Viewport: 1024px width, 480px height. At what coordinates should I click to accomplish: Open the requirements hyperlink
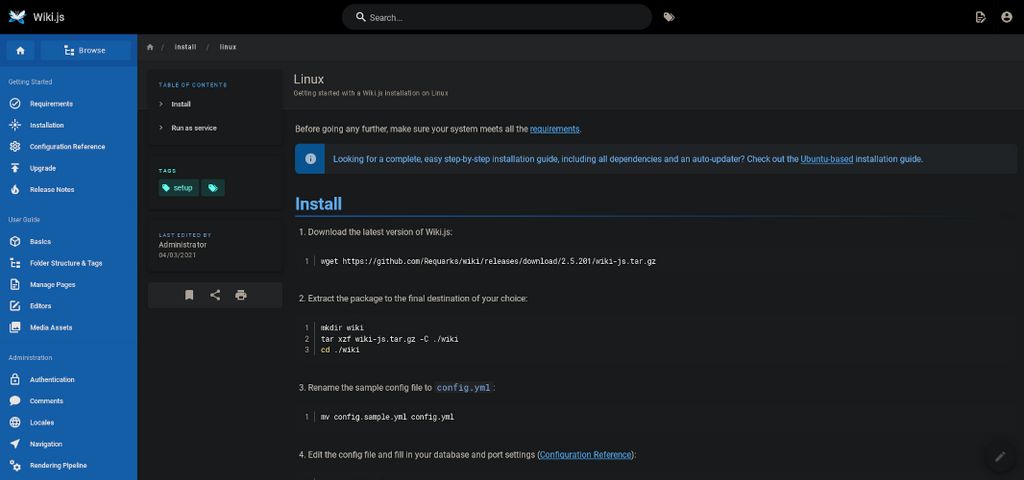pyautogui.click(x=554, y=129)
